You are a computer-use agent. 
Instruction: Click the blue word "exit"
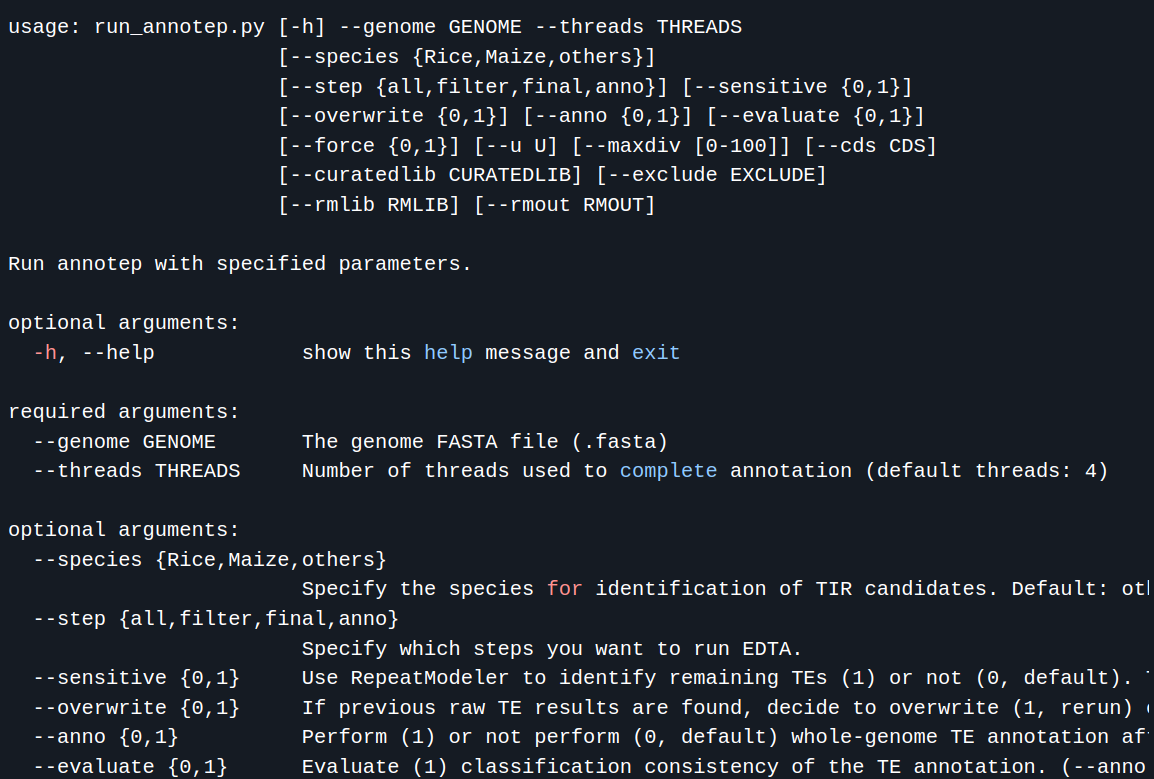coord(656,353)
